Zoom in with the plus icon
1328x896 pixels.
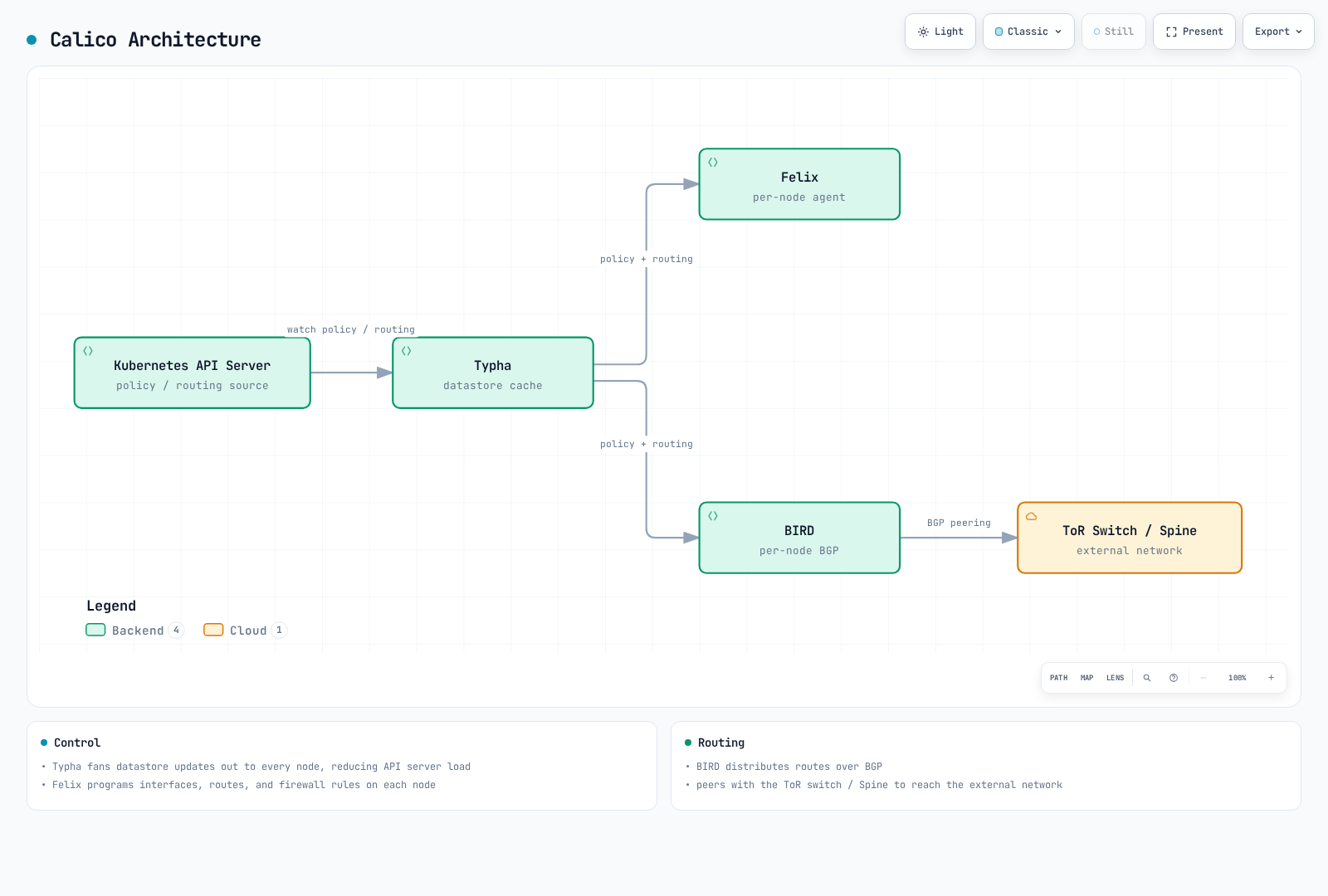(1271, 678)
